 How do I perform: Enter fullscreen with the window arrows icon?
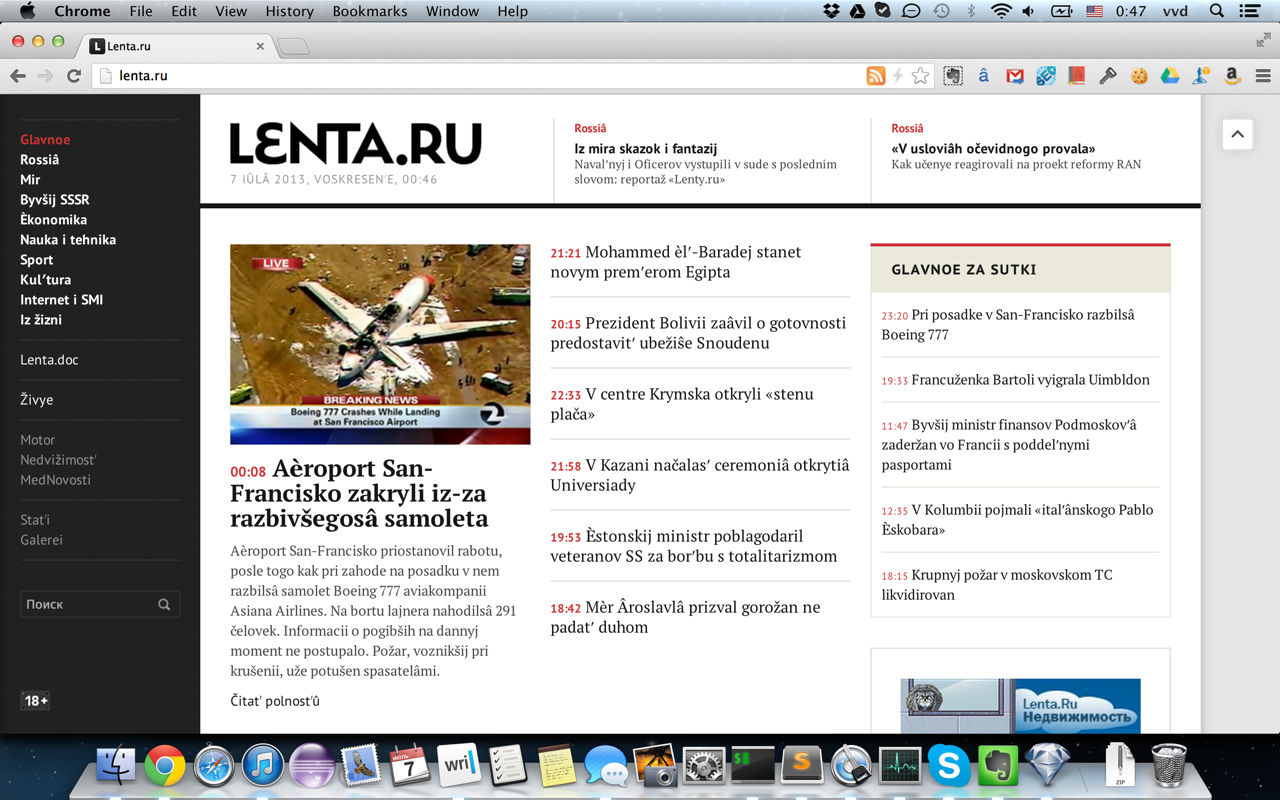click(x=1264, y=40)
